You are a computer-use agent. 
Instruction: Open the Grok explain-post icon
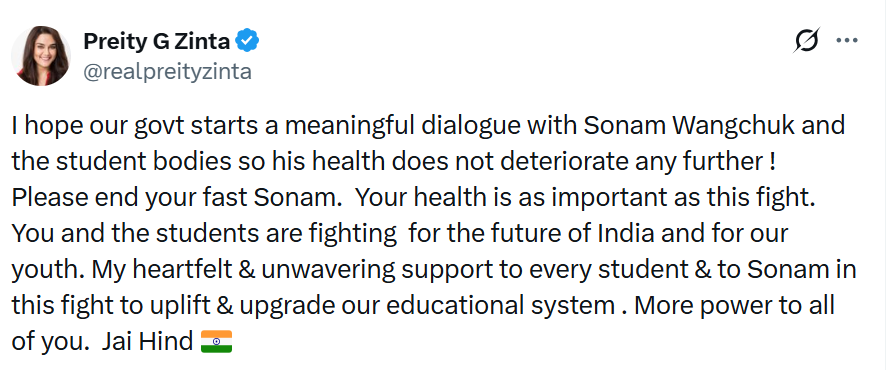click(806, 41)
